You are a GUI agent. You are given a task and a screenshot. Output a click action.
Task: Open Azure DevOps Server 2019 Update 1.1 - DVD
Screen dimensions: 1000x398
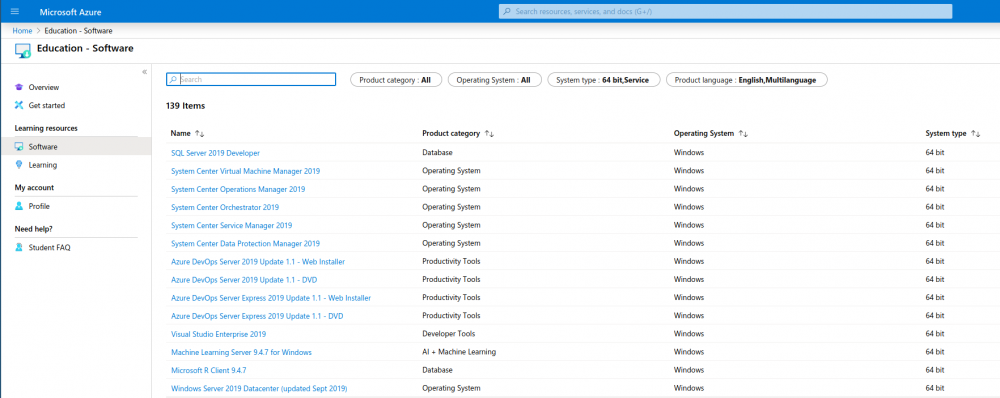pyautogui.click(x=244, y=279)
